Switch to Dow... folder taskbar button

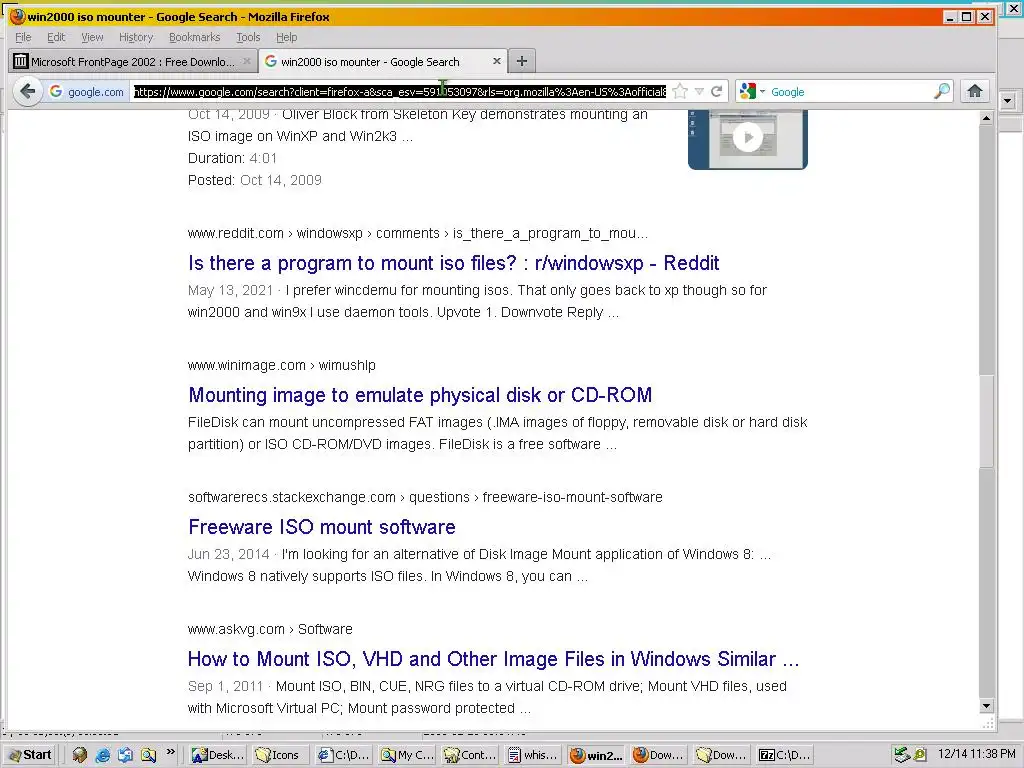722,755
